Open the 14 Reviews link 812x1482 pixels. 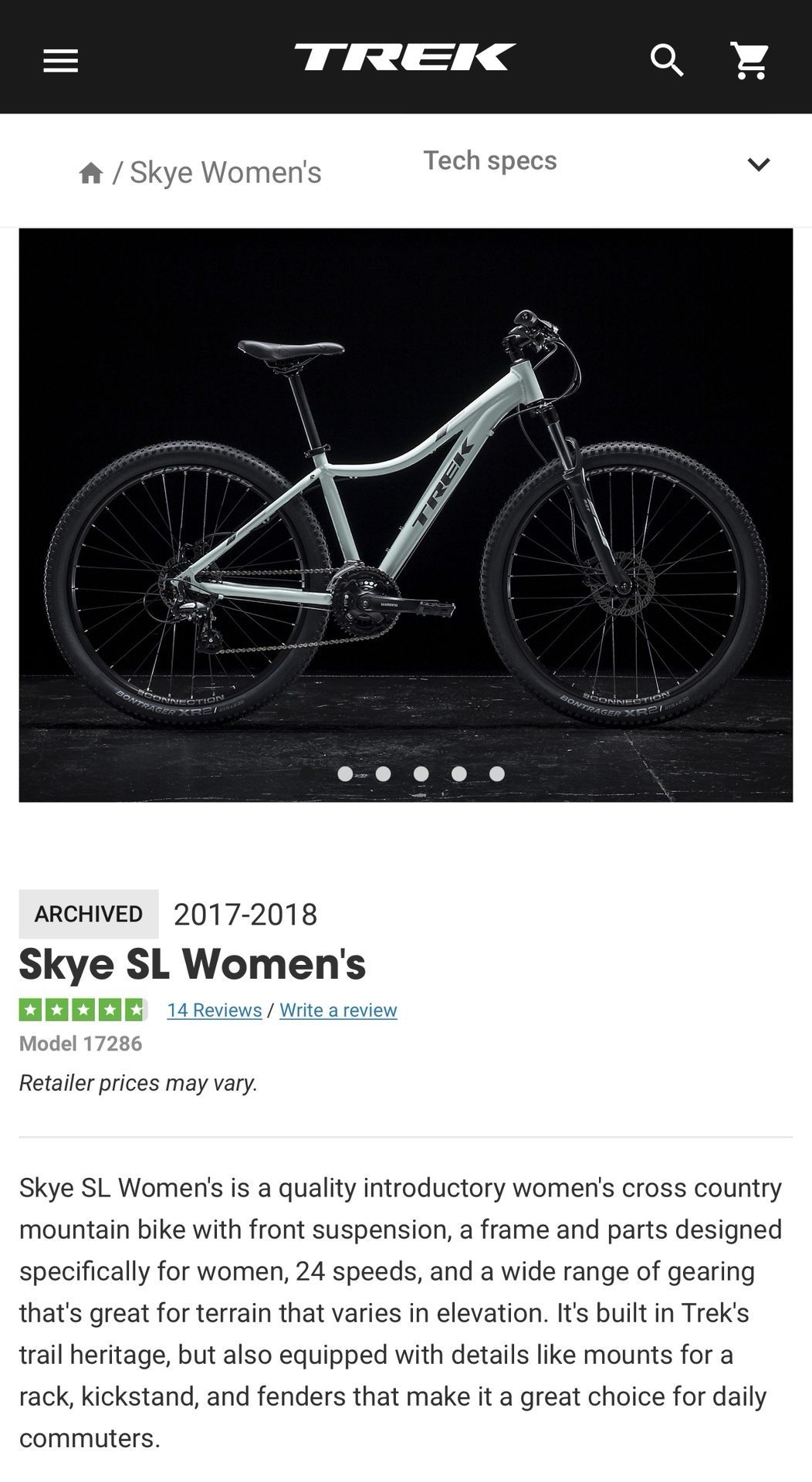tap(215, 1010)
